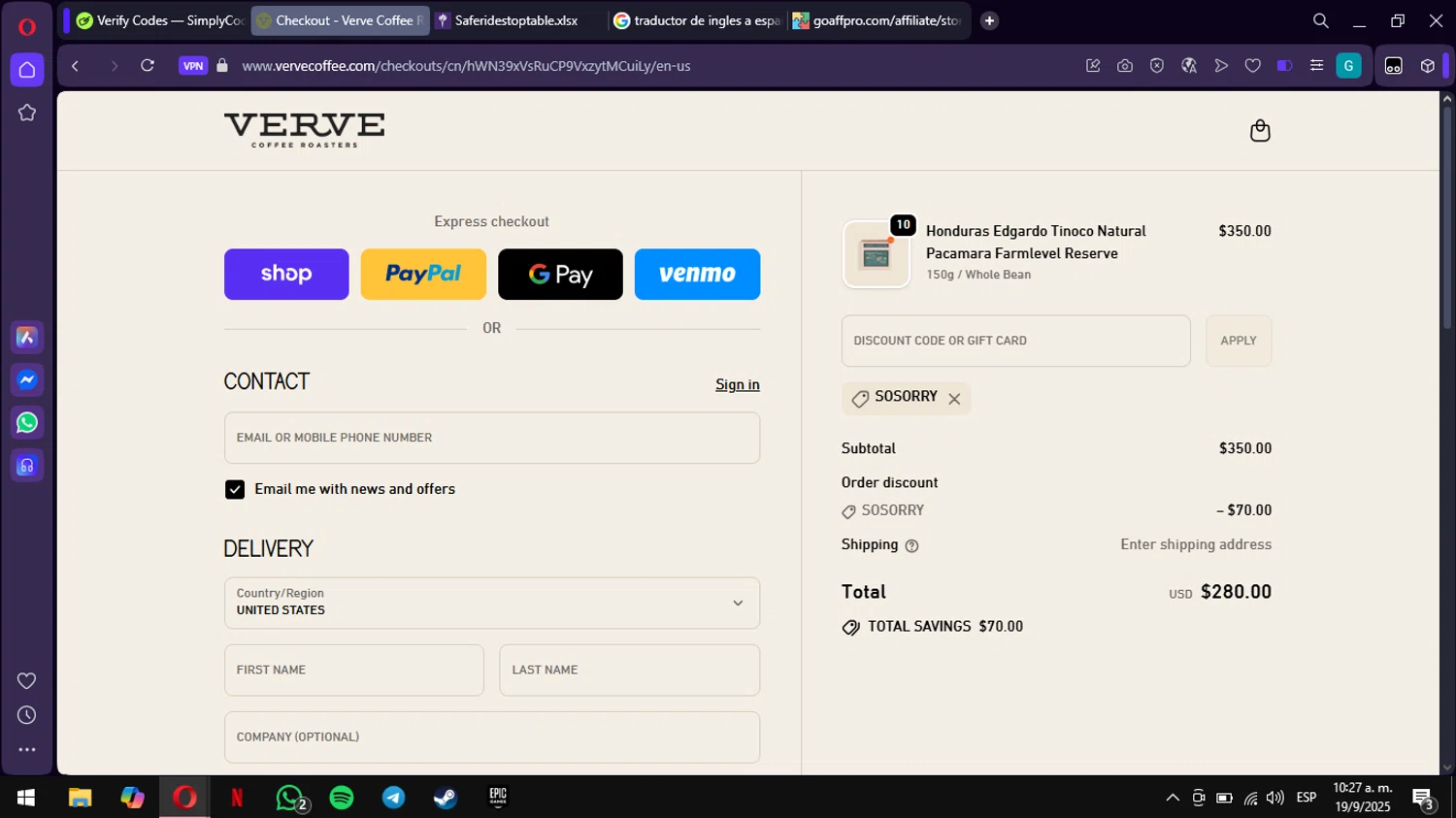Open volume control in system tray
Screen dimensions: 1456x818
1275,798
